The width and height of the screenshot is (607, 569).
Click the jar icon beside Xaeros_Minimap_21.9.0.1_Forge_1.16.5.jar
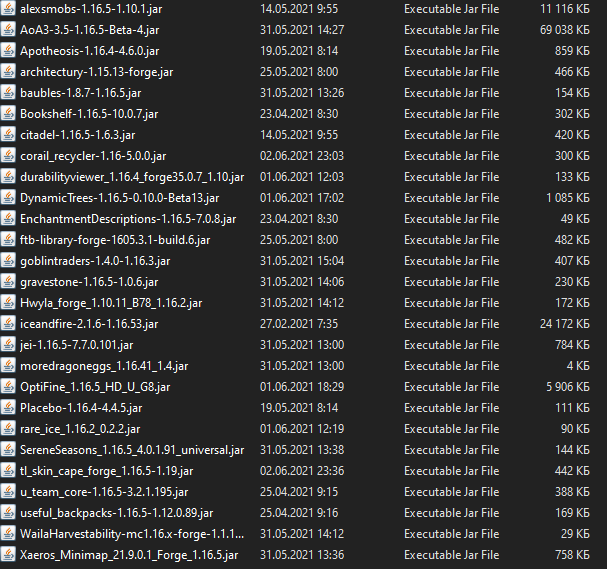coord(8,554)
